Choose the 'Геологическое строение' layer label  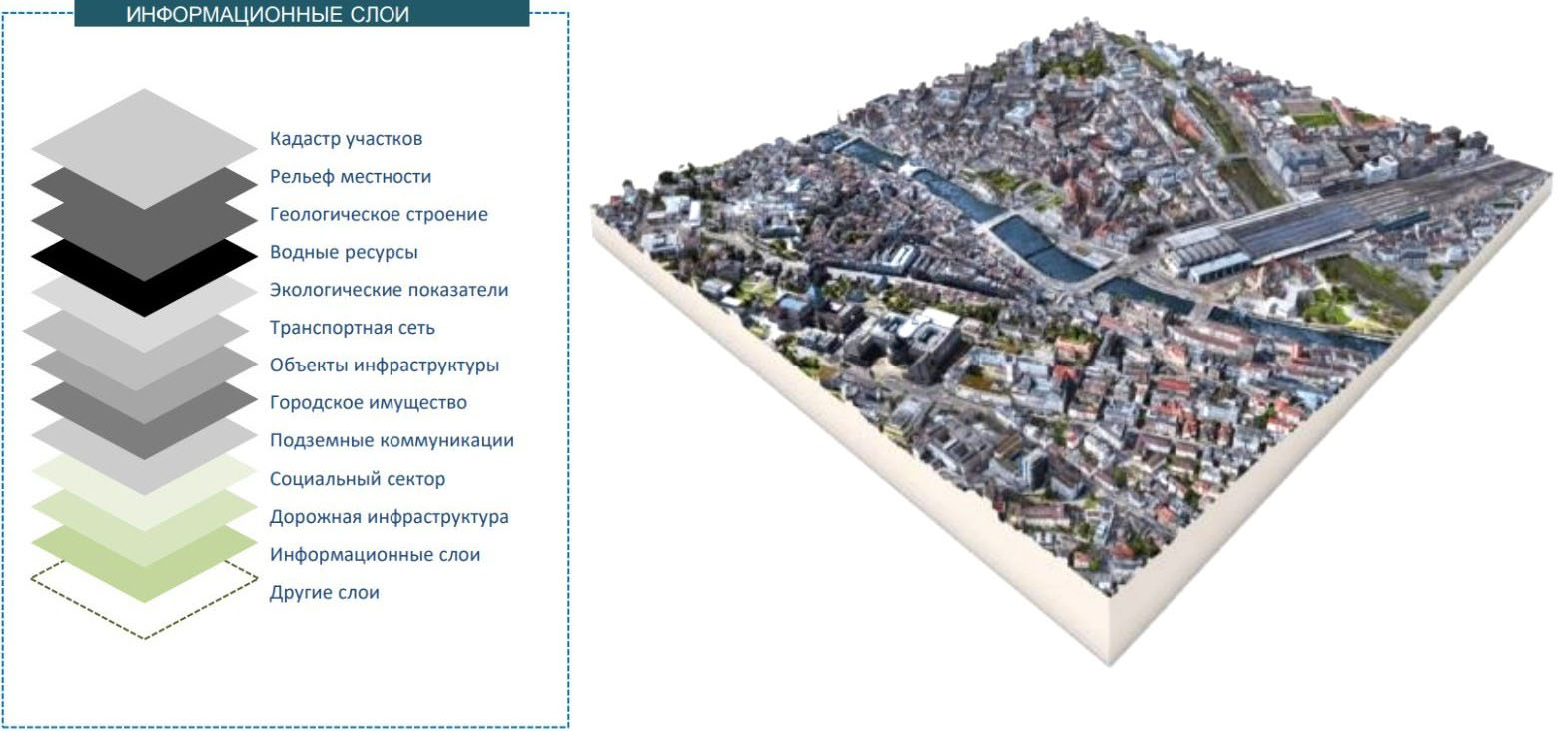coord(379,215)
